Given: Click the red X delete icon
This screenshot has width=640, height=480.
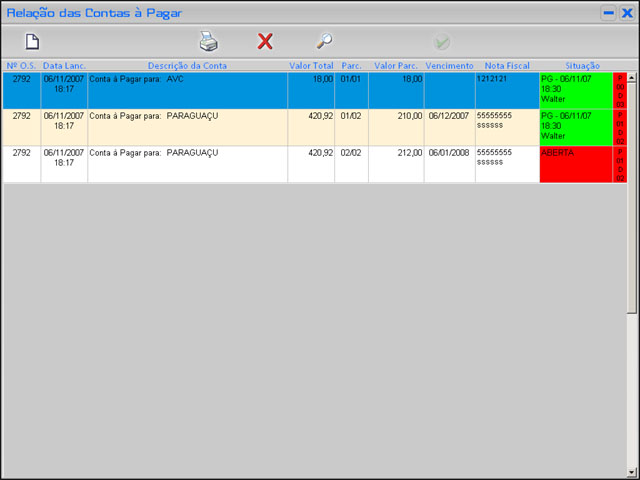Looking at the screenshot, I should [265, 42].
